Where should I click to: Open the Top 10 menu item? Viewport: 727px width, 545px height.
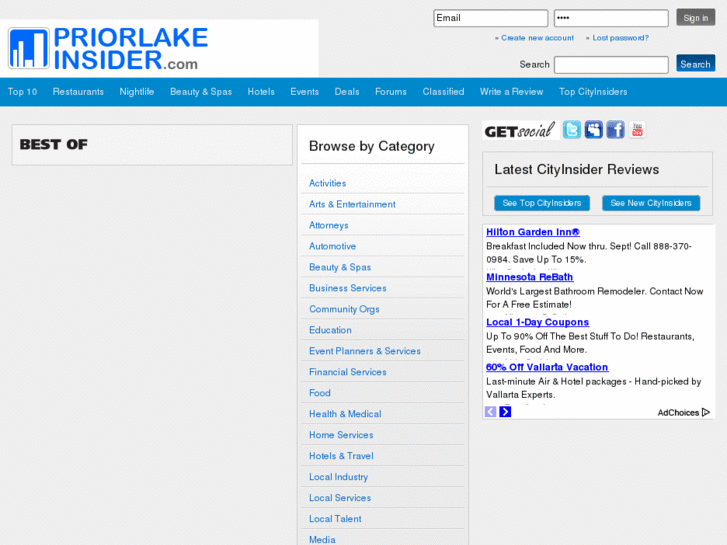[22, 92]
